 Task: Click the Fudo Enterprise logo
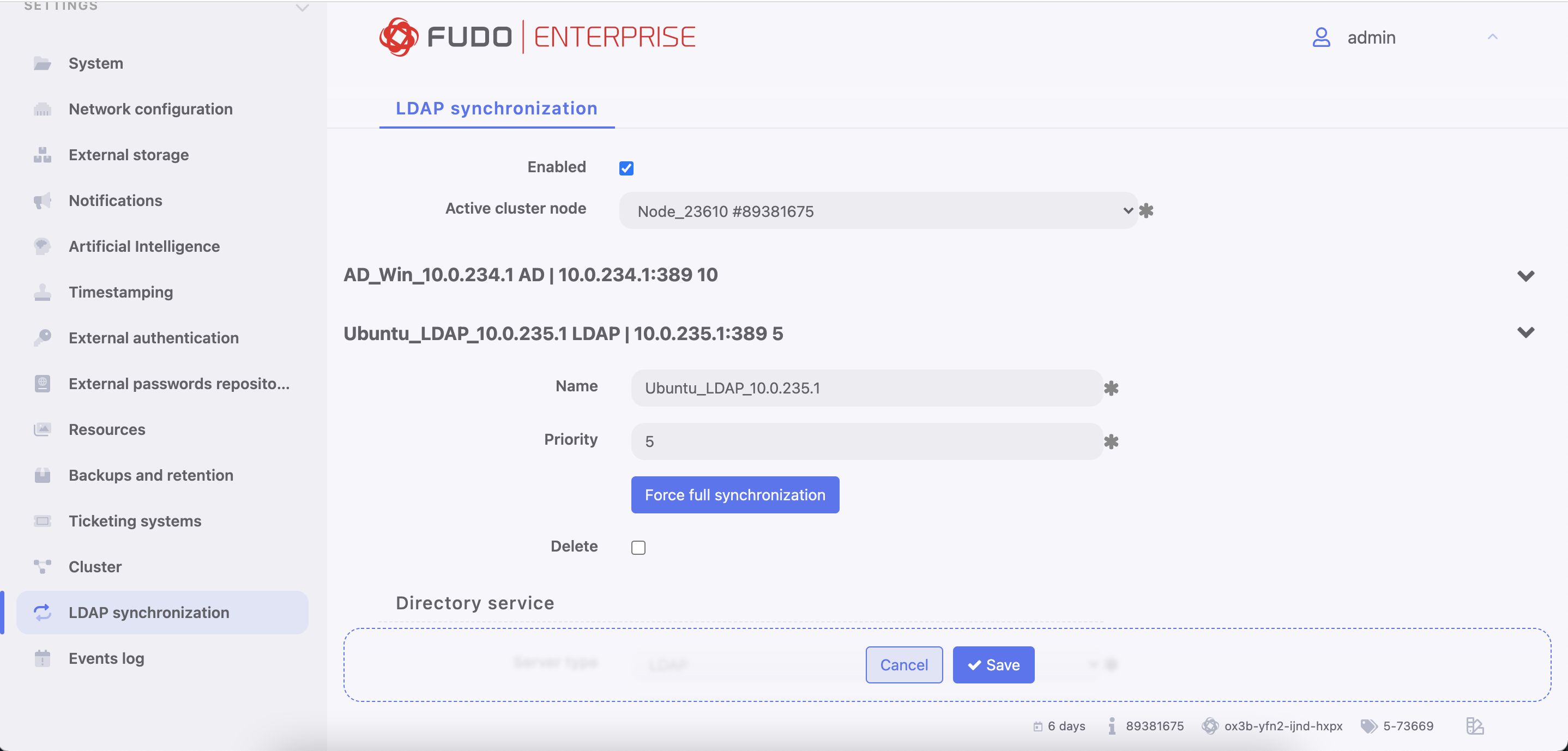537,37
